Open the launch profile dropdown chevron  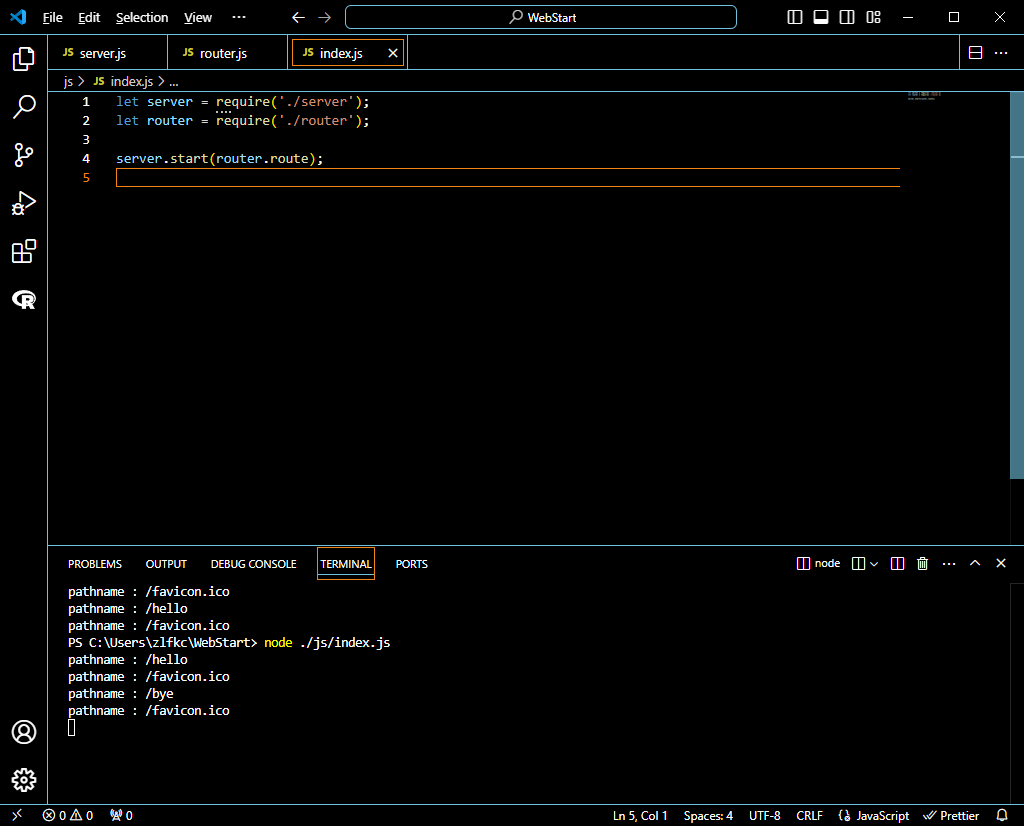(874, 564)
